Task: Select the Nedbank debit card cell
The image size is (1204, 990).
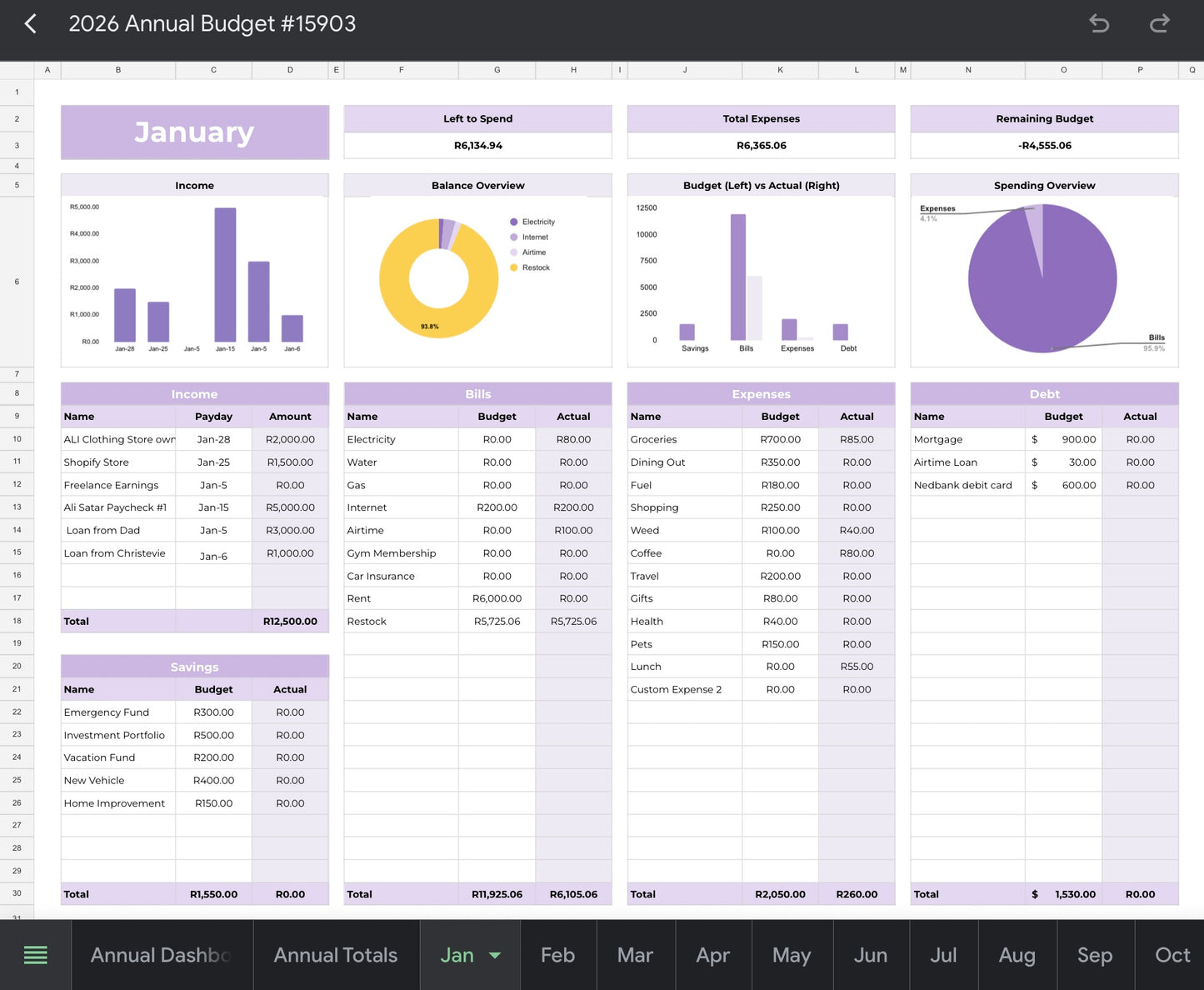Action: point(968,485)
